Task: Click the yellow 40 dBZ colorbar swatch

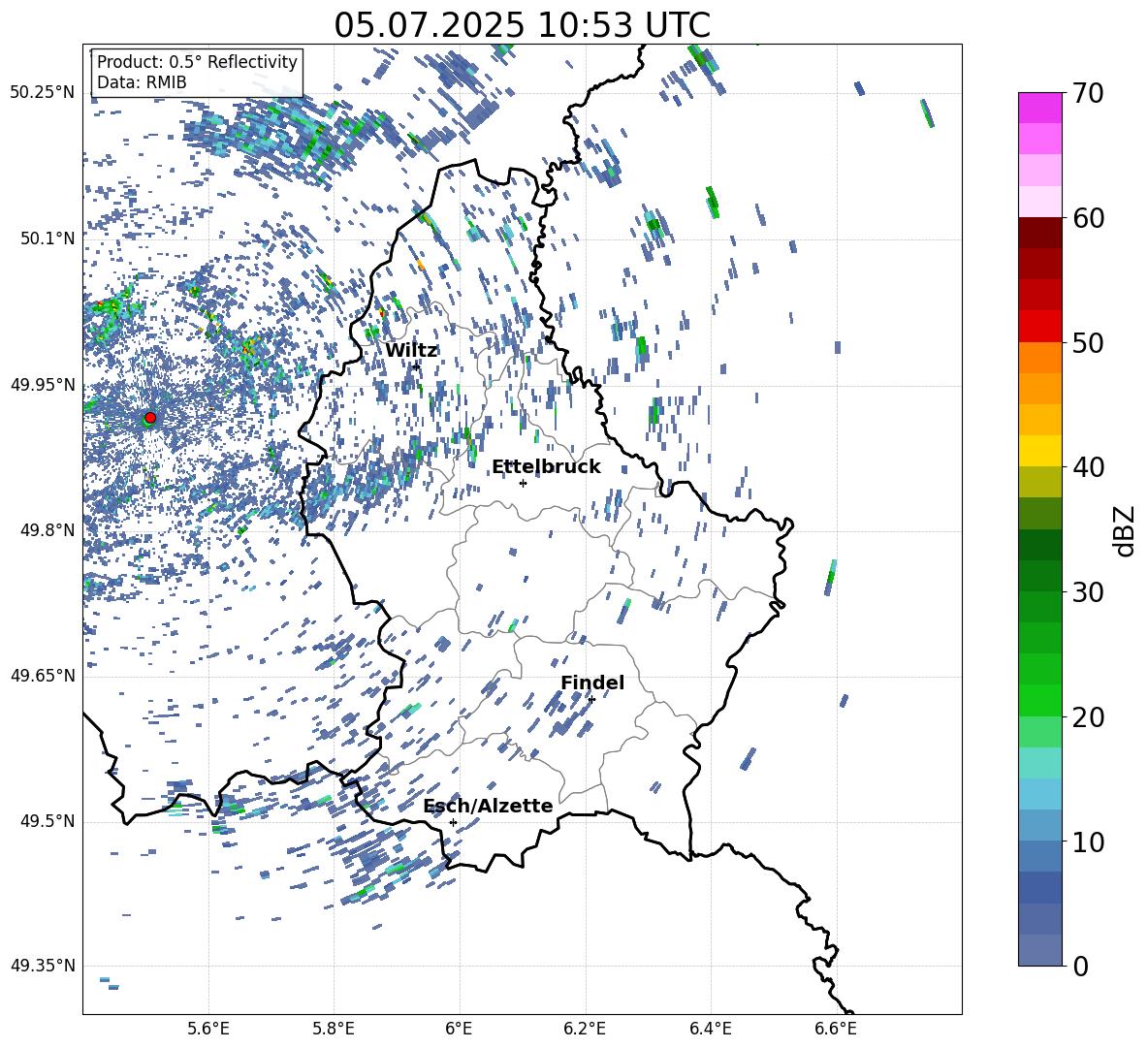Action: 1039,451
